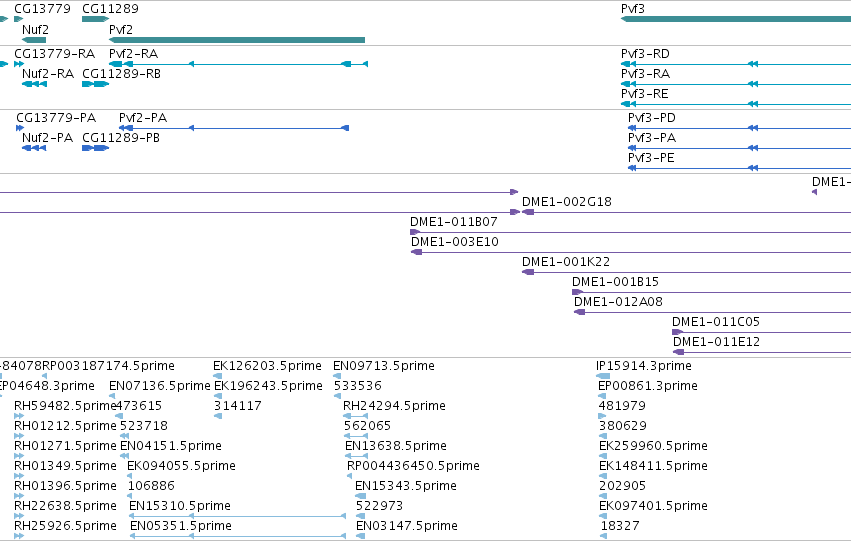Viewport: 851px width, 541px height.
Task: Click the Pvf3-RE transcript label
Action: (645, 94)
